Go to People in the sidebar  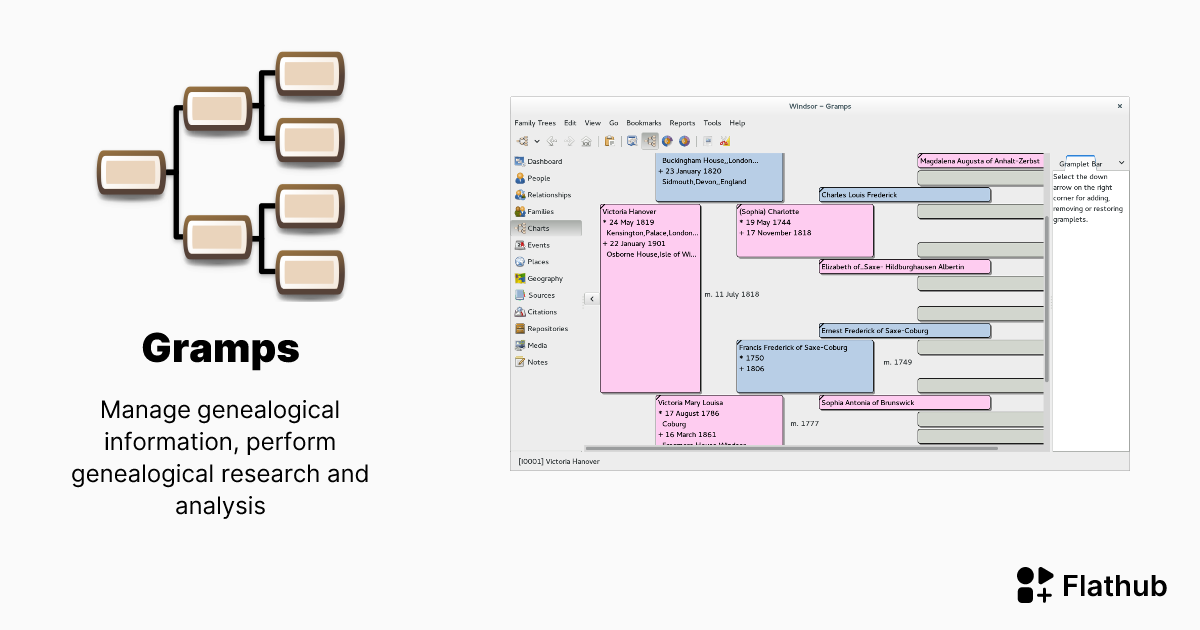pos(538,178)
